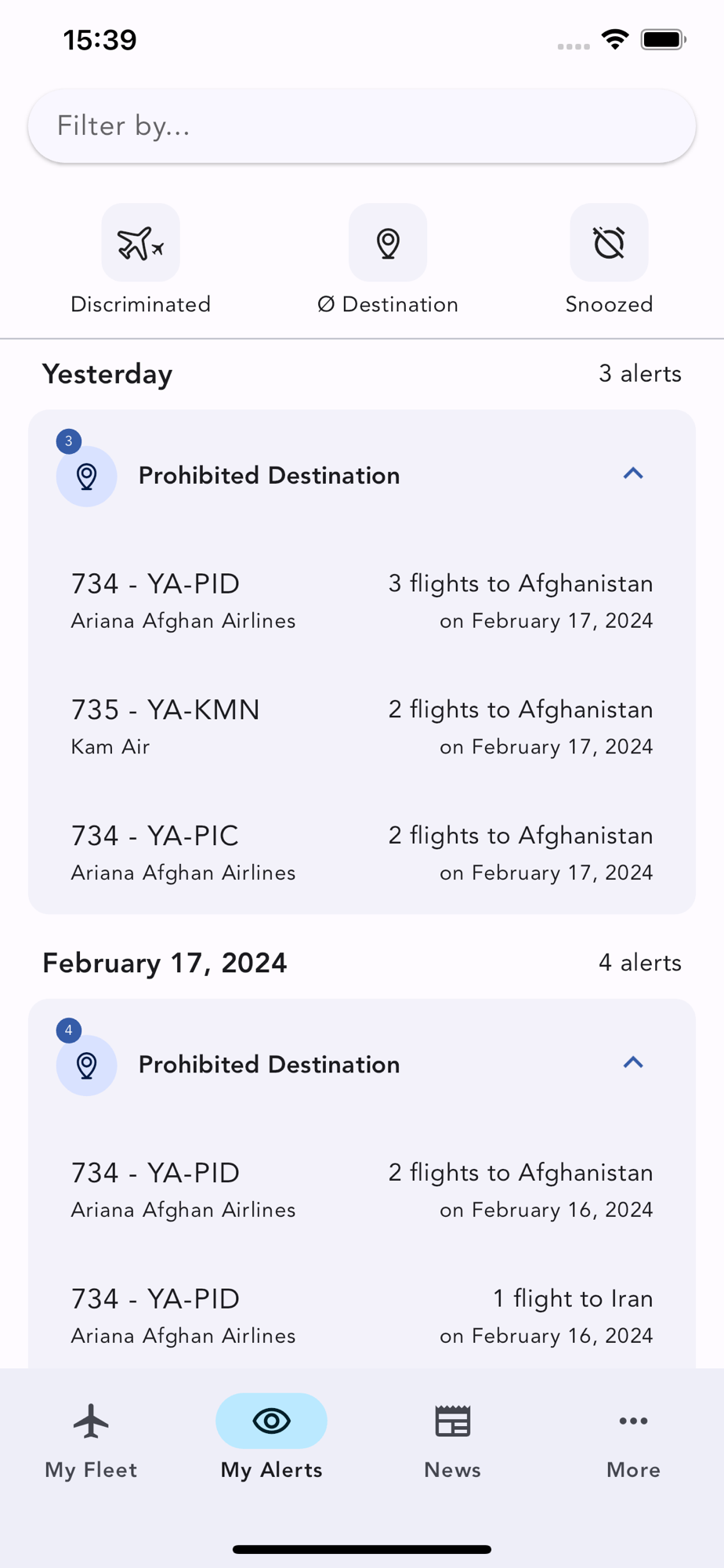Open the News newspaper icon
This screenshot has width=724, height=1568.
tap(453, 1421)
